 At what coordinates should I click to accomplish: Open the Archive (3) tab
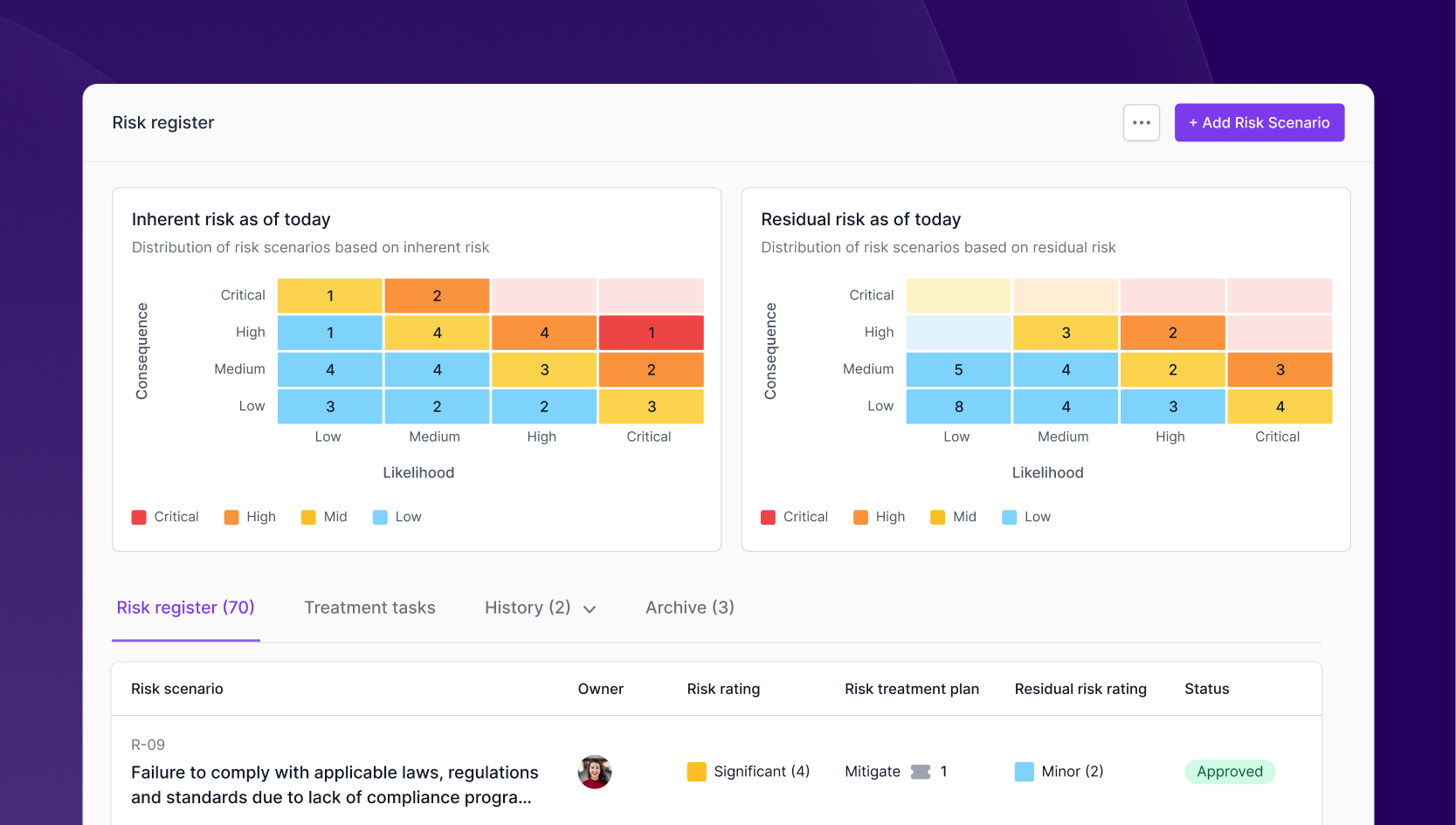[689, 608]
